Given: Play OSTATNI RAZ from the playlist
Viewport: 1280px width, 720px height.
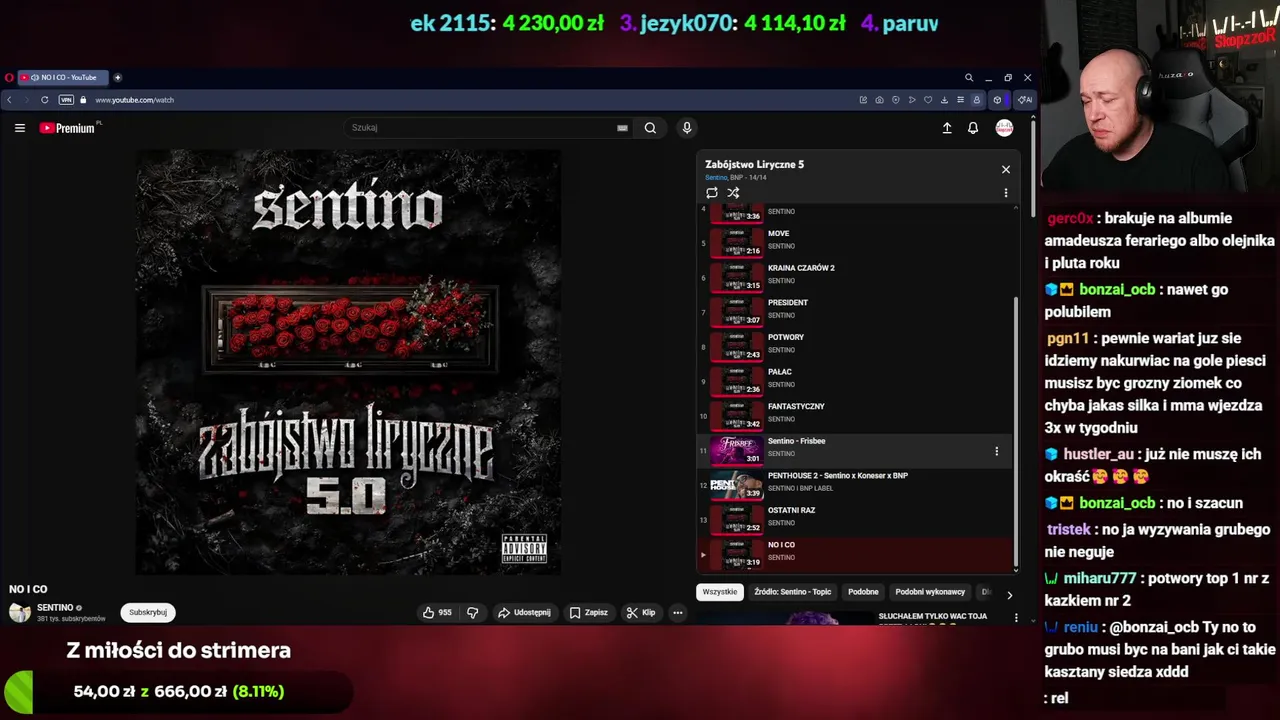Looking at the screenshot, I should (x=855, y=520).
